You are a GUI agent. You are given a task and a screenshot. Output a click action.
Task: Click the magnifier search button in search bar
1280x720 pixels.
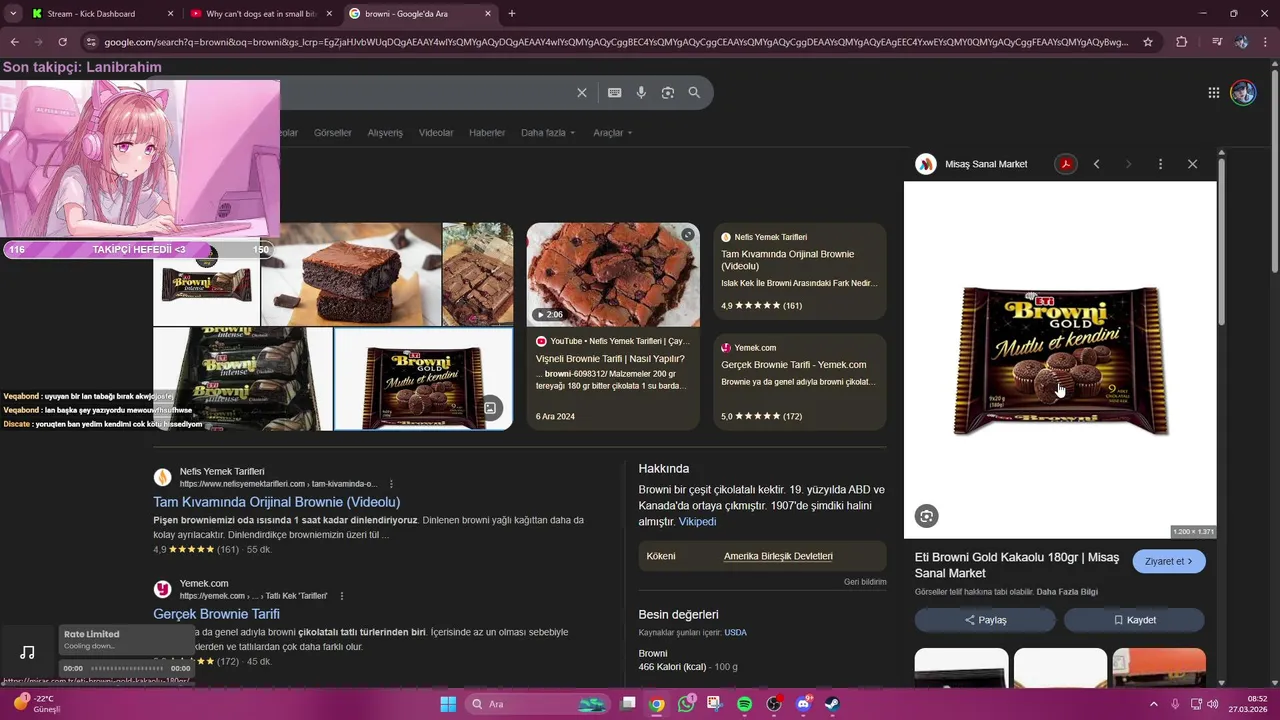tap(694, 93)
